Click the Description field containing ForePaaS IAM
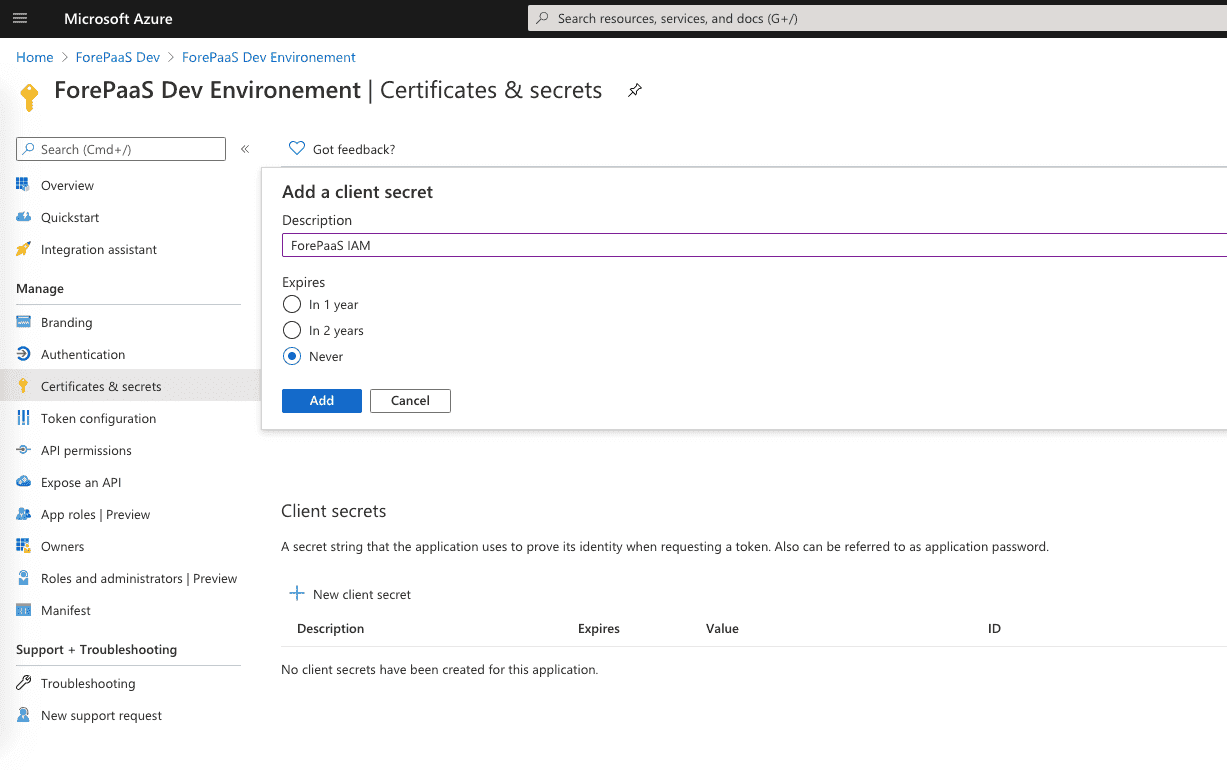The width and height of the screenshot is (1227, 770). [x=754, y=245]
